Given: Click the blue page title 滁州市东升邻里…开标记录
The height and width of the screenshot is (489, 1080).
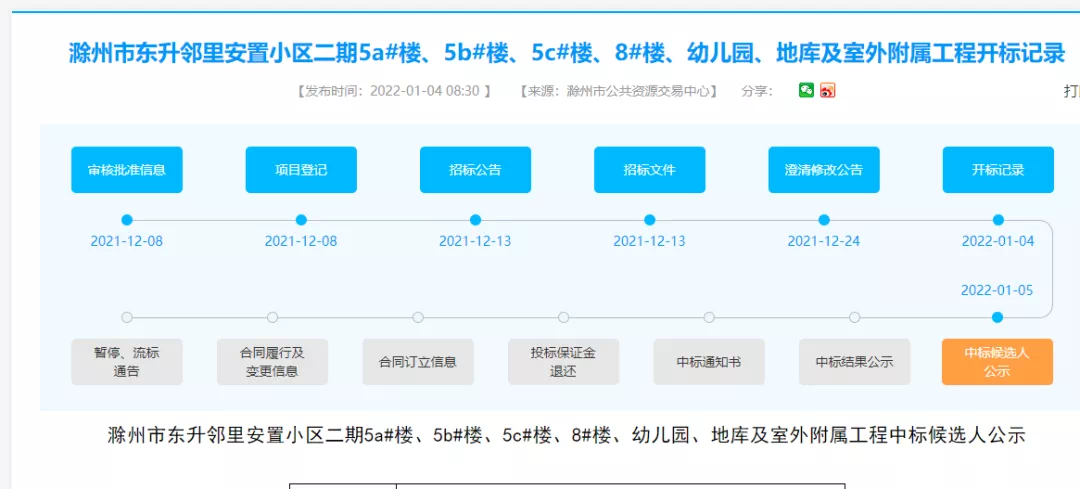Looking at the screenshot, I should [567, 53].
